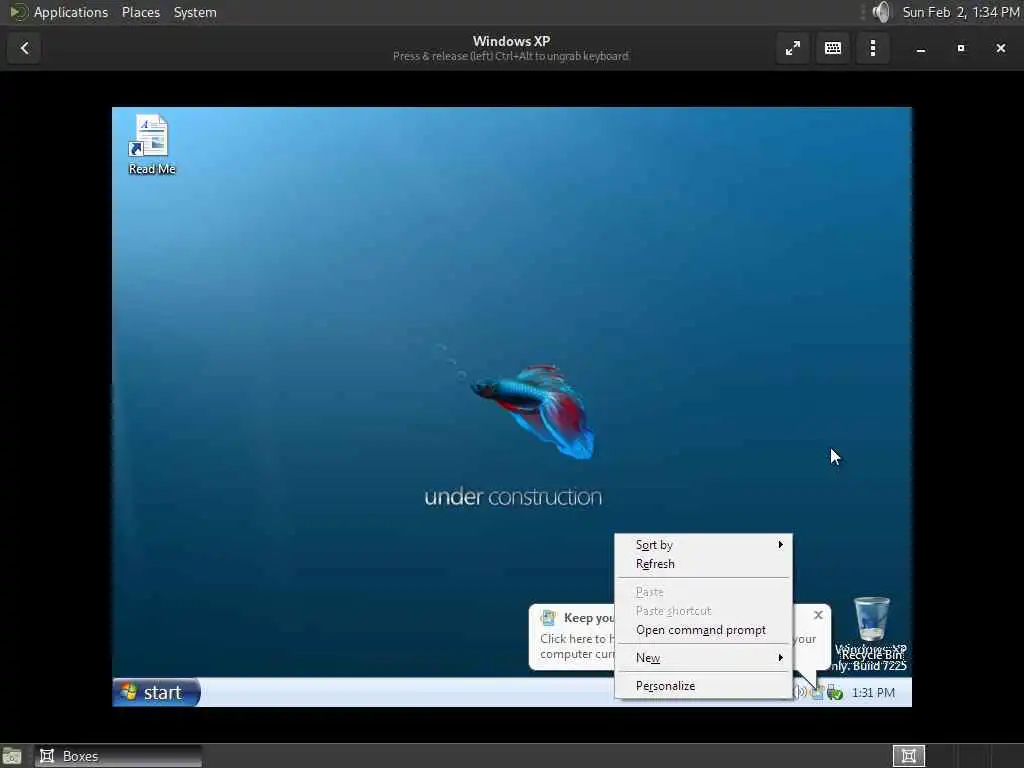Choose Refresh from the context menu
1024x768 pixels.
703,564
